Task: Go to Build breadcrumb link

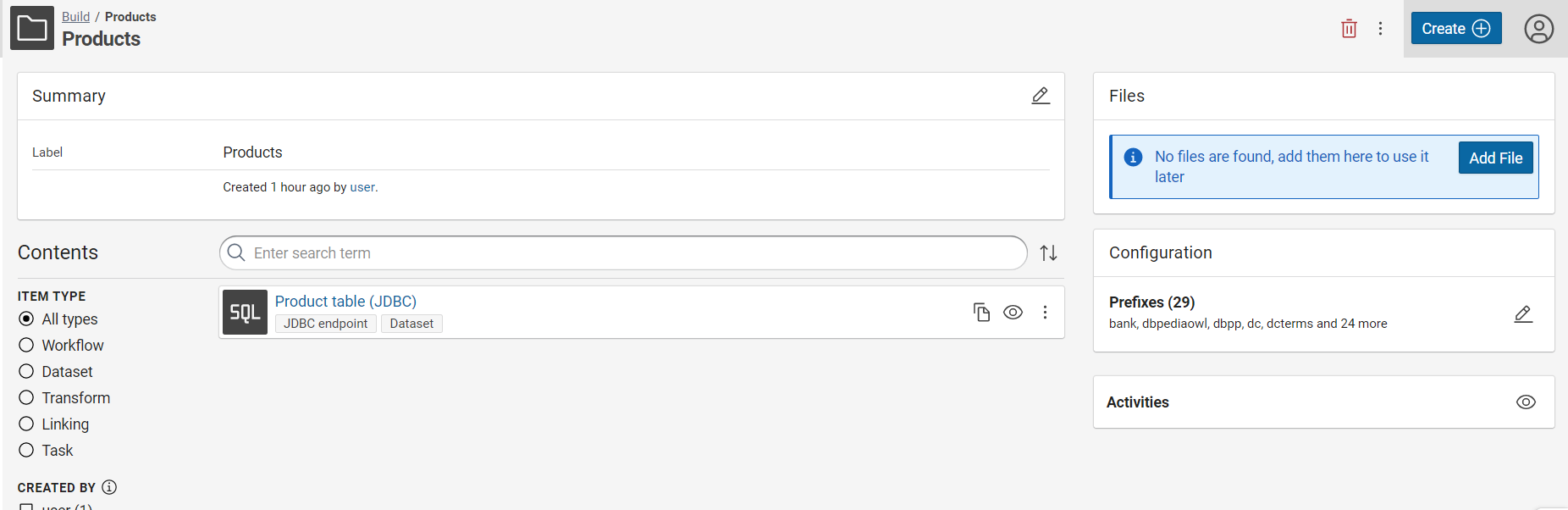Action: click(x=75, y=17)
